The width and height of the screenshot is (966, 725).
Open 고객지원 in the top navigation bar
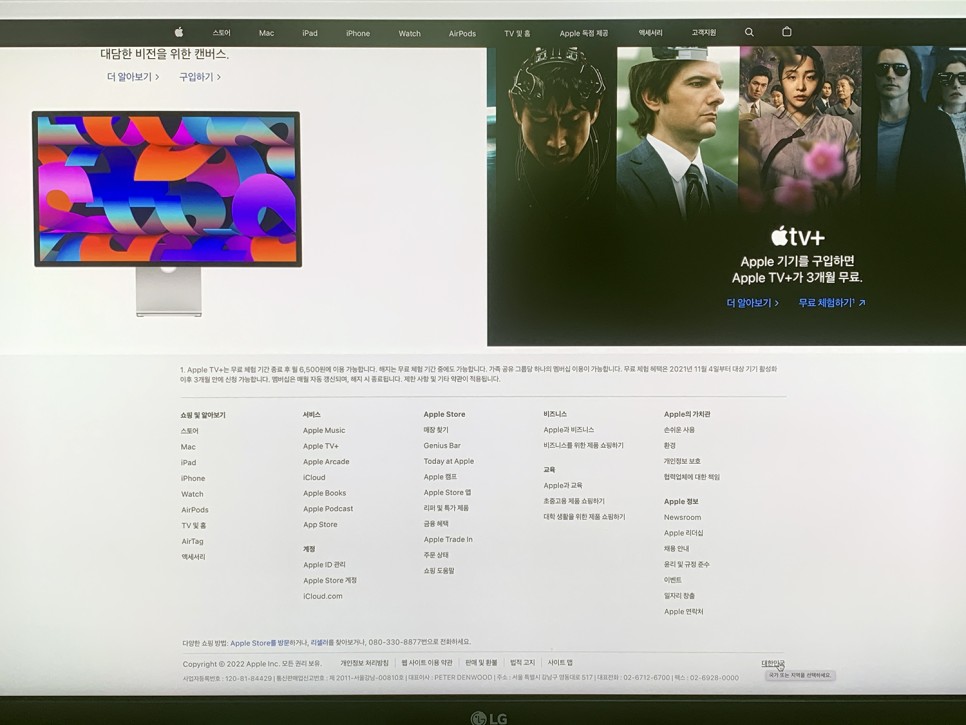click(x=704, y=33)
